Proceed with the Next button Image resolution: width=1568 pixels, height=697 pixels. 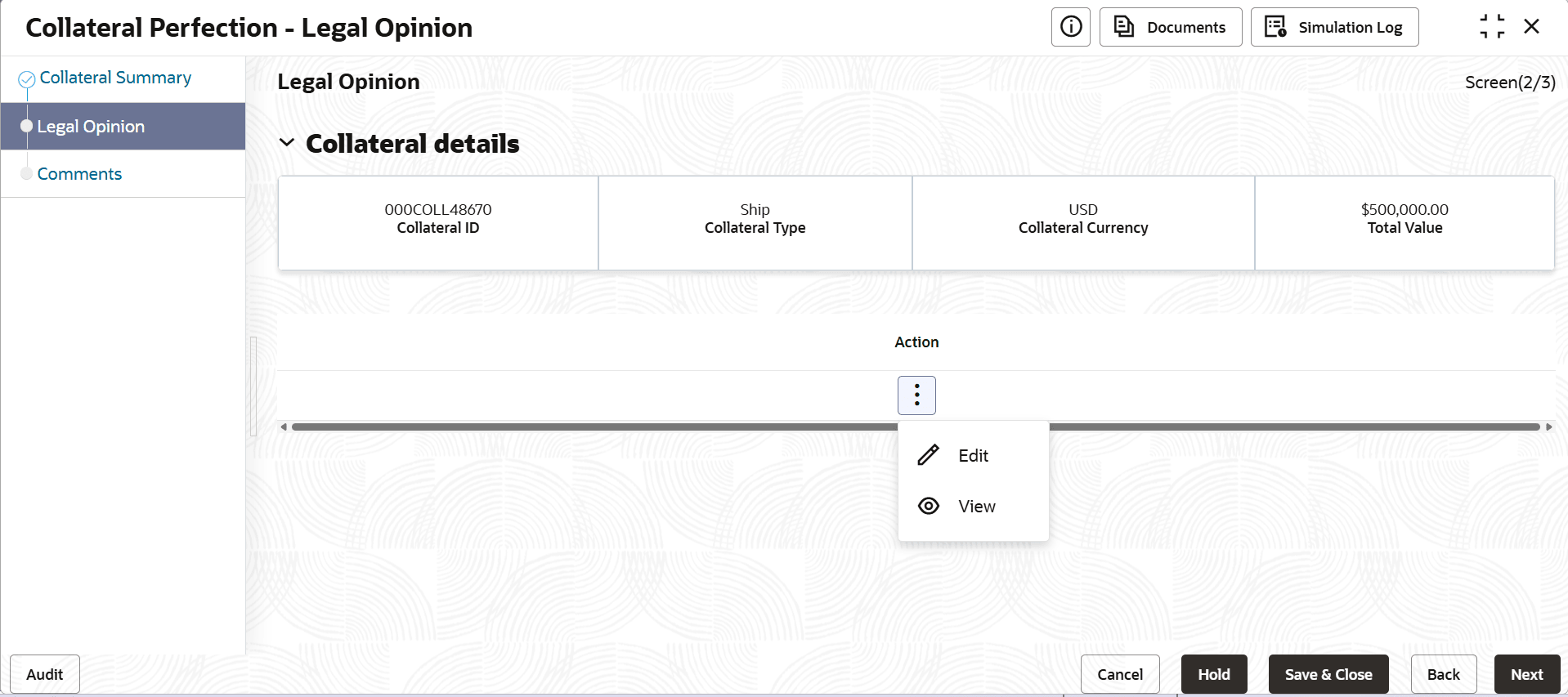pos(1526,674)
